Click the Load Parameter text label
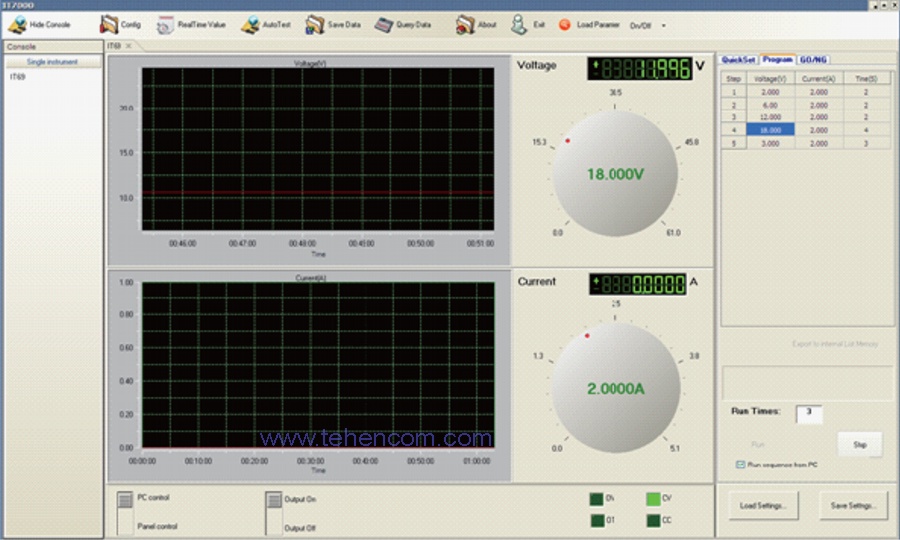The width and height of the screenshot is (900, 540). tap(598, 25)
